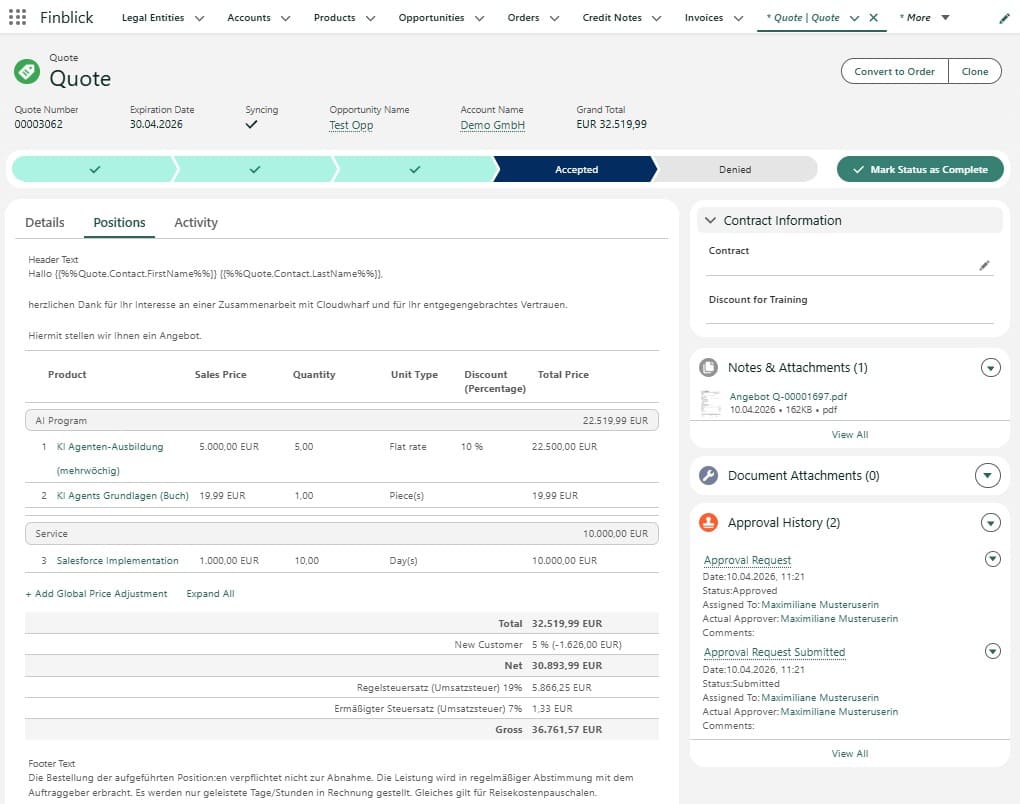Select the Accepted status stage
Screen dimensions: 1020x804
click(576, 169)
